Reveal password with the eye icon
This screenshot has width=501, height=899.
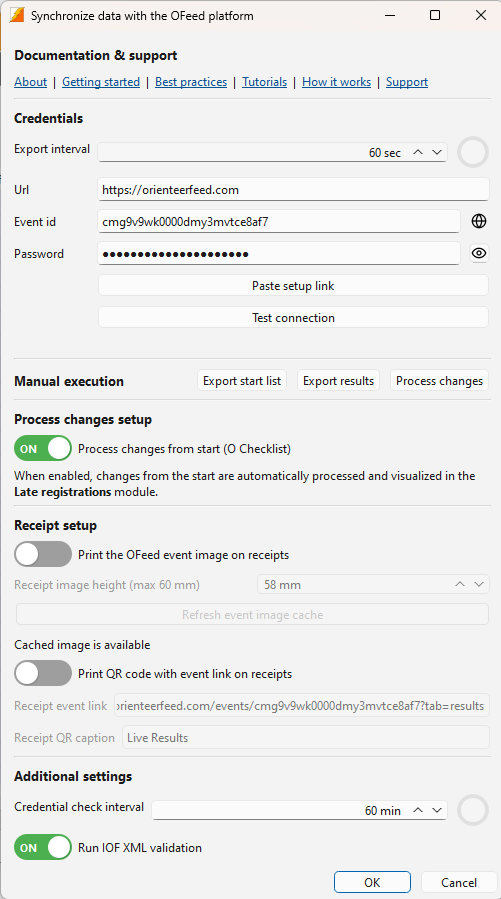click(479, 253)
